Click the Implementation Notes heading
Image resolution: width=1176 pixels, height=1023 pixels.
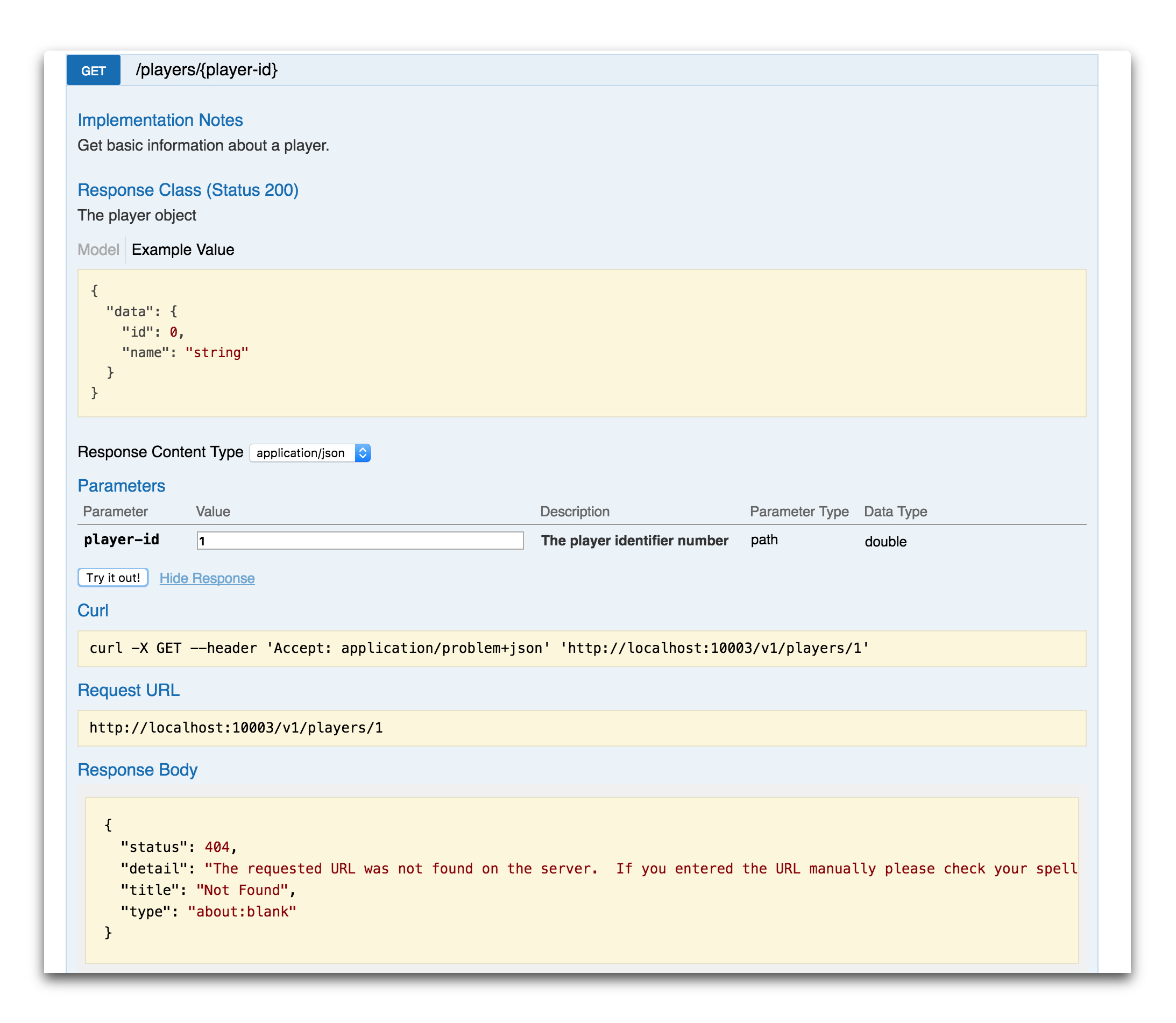tap(160, 120)
